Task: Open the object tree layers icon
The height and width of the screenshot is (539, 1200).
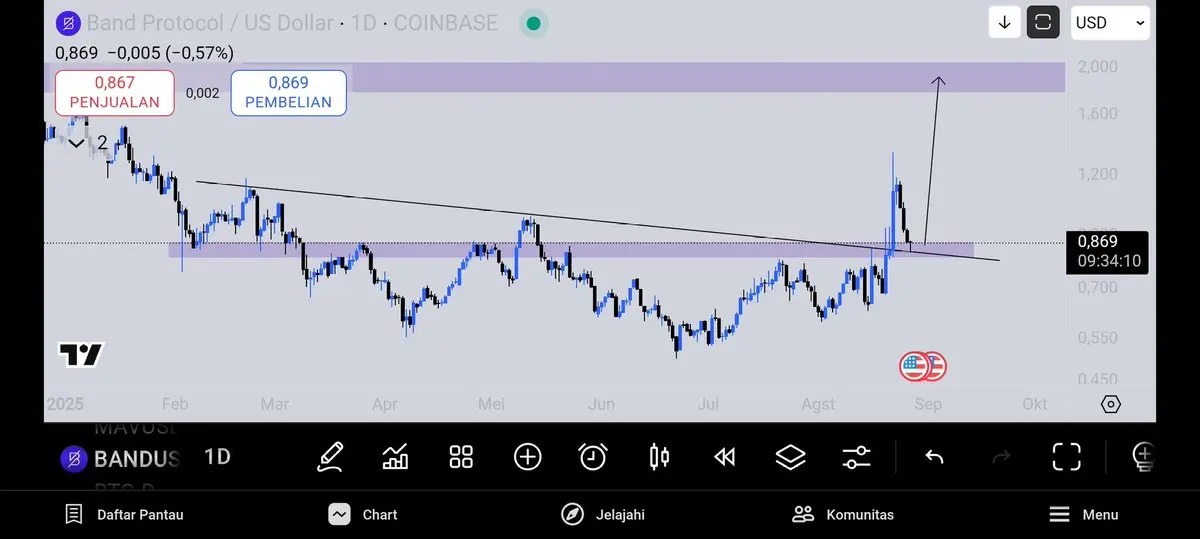Action: (790, 457)
